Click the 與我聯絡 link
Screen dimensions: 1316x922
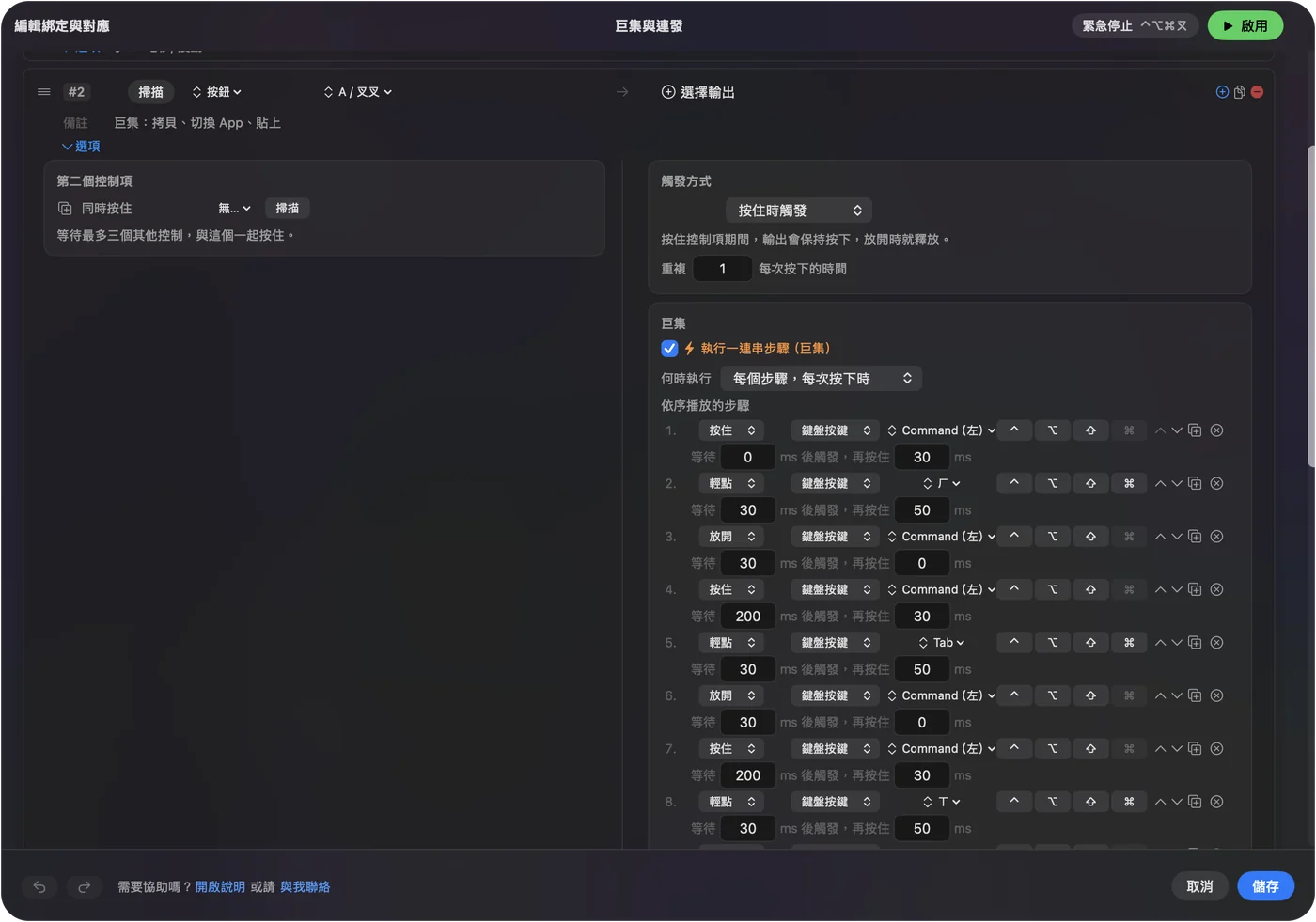coord(305,887)
